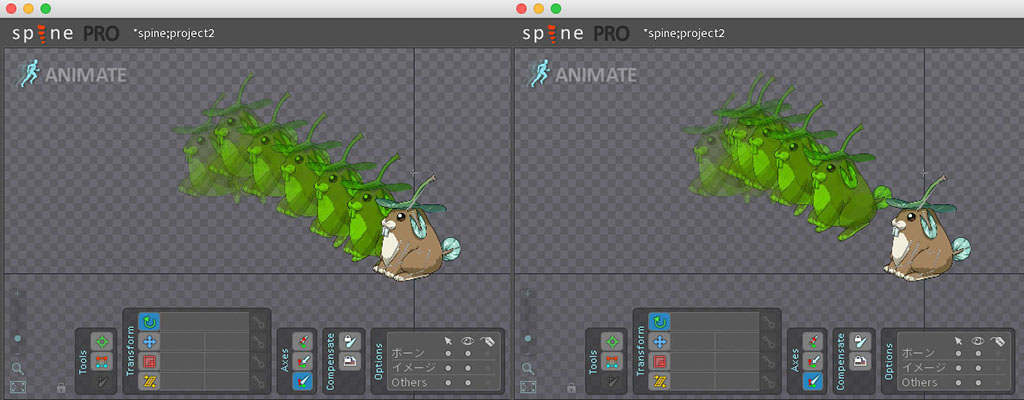Toggle ボーン visibility dot in right window
The image size is (1024, 400).
[x=978, y=354]
